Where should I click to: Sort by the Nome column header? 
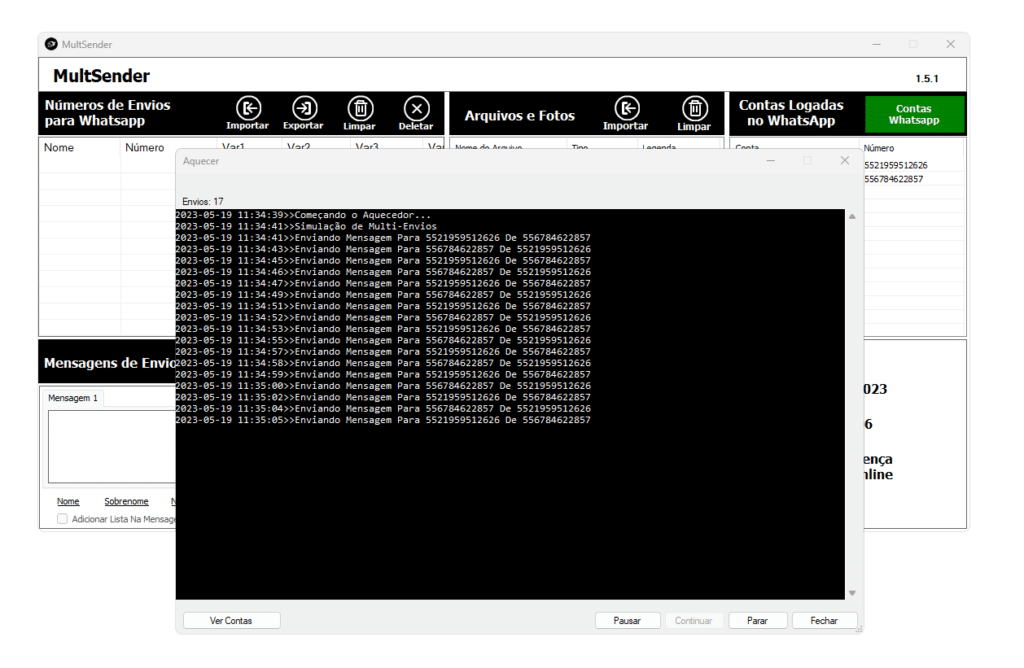[79, 148]
